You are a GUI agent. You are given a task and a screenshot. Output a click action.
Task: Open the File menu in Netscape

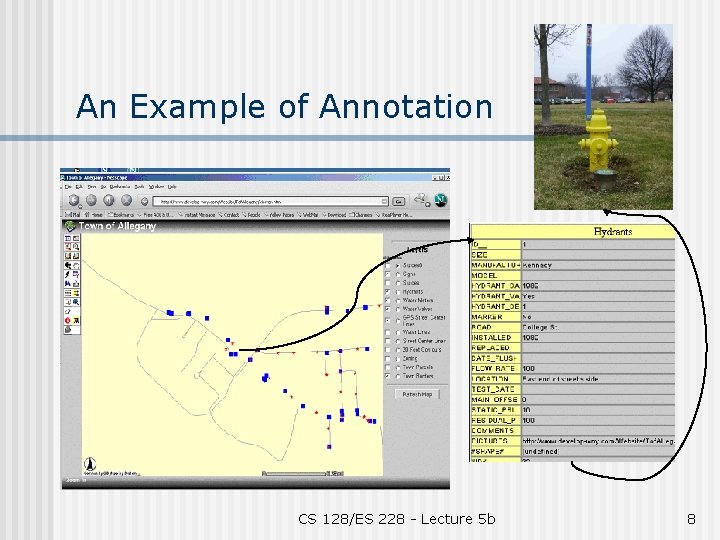68,187
